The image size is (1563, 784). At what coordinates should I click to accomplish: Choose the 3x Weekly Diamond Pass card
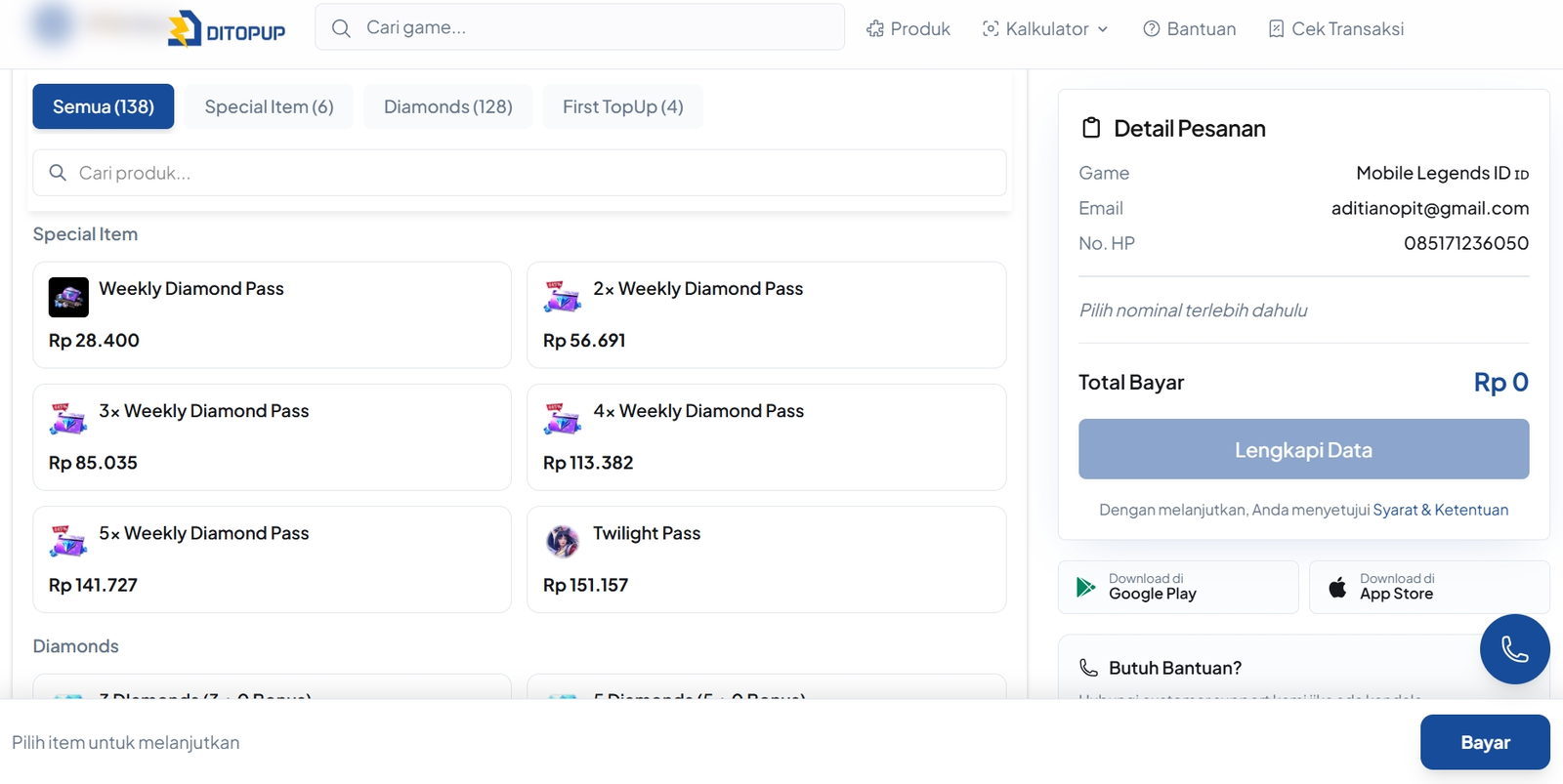coord(272,436)
